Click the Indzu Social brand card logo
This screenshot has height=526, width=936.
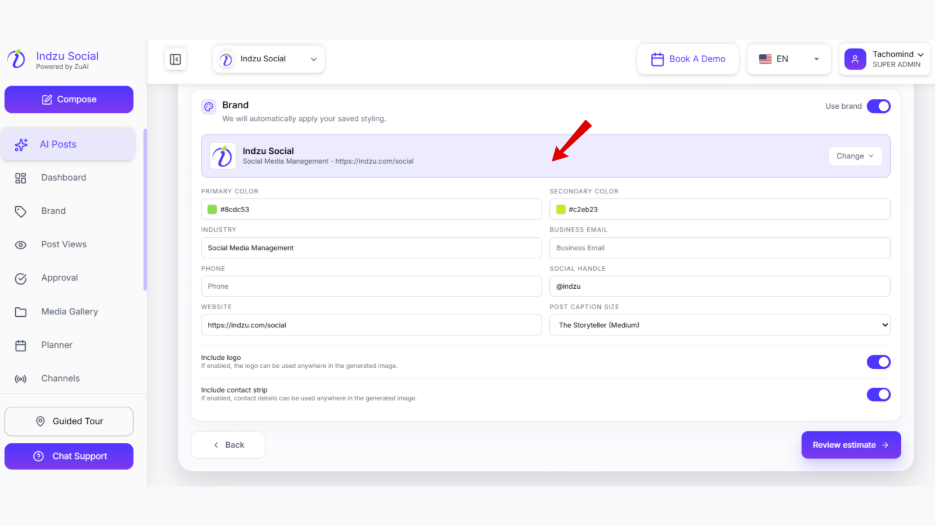coord(223,156)
